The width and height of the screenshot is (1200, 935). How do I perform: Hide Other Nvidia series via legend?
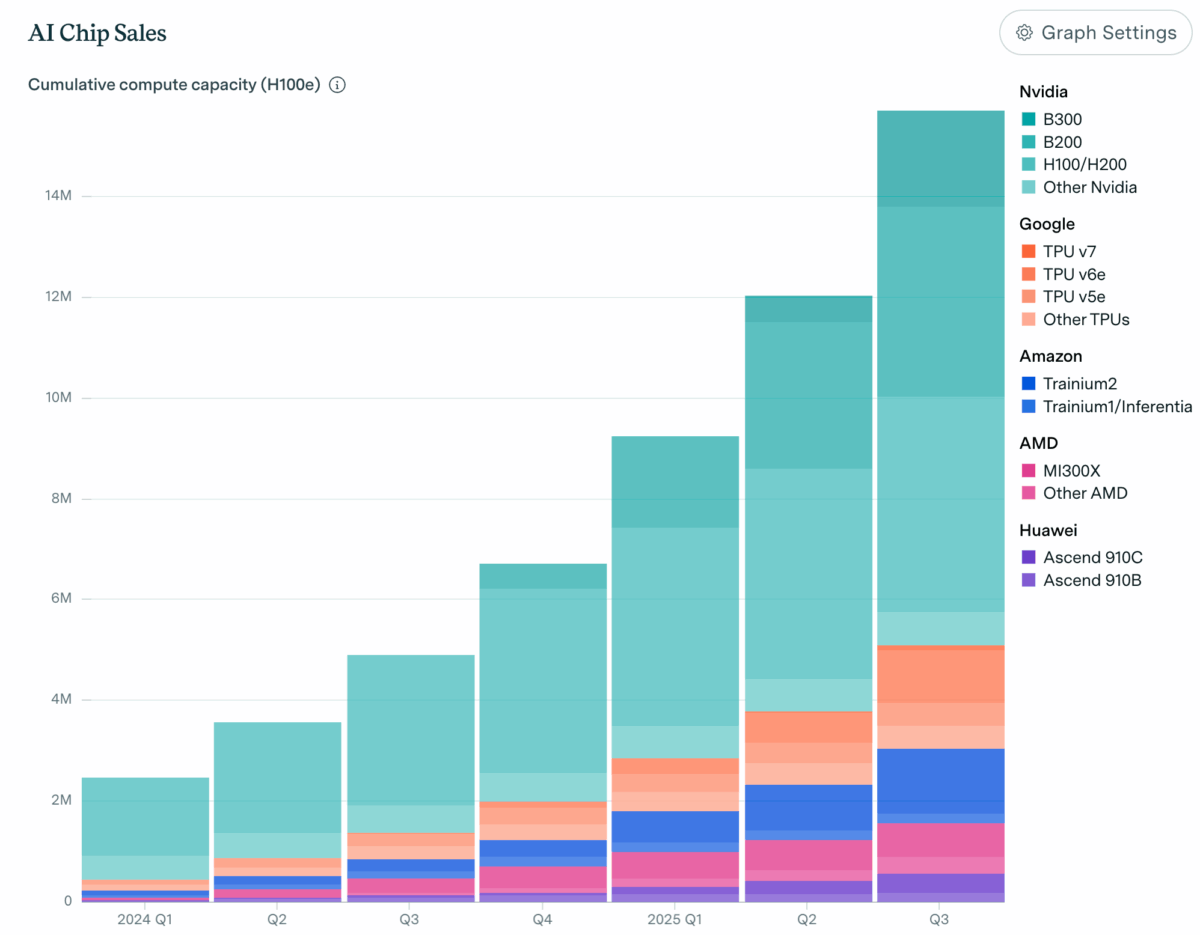(1089, 187)
